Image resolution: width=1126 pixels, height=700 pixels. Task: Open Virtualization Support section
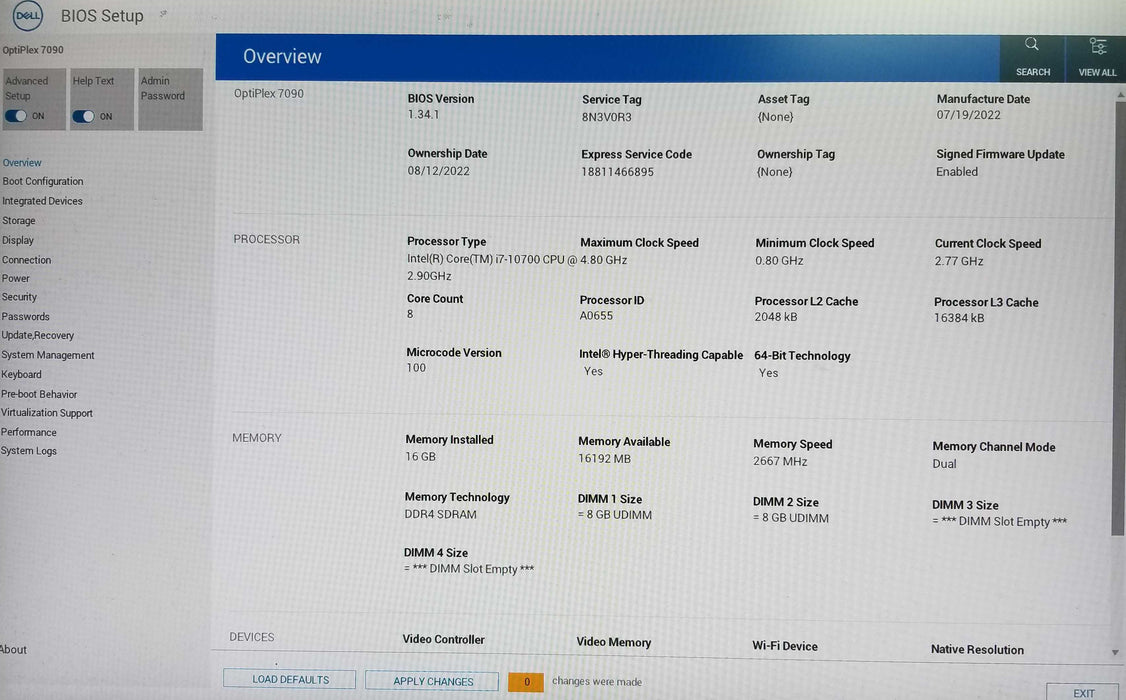[x=47, y=413]
